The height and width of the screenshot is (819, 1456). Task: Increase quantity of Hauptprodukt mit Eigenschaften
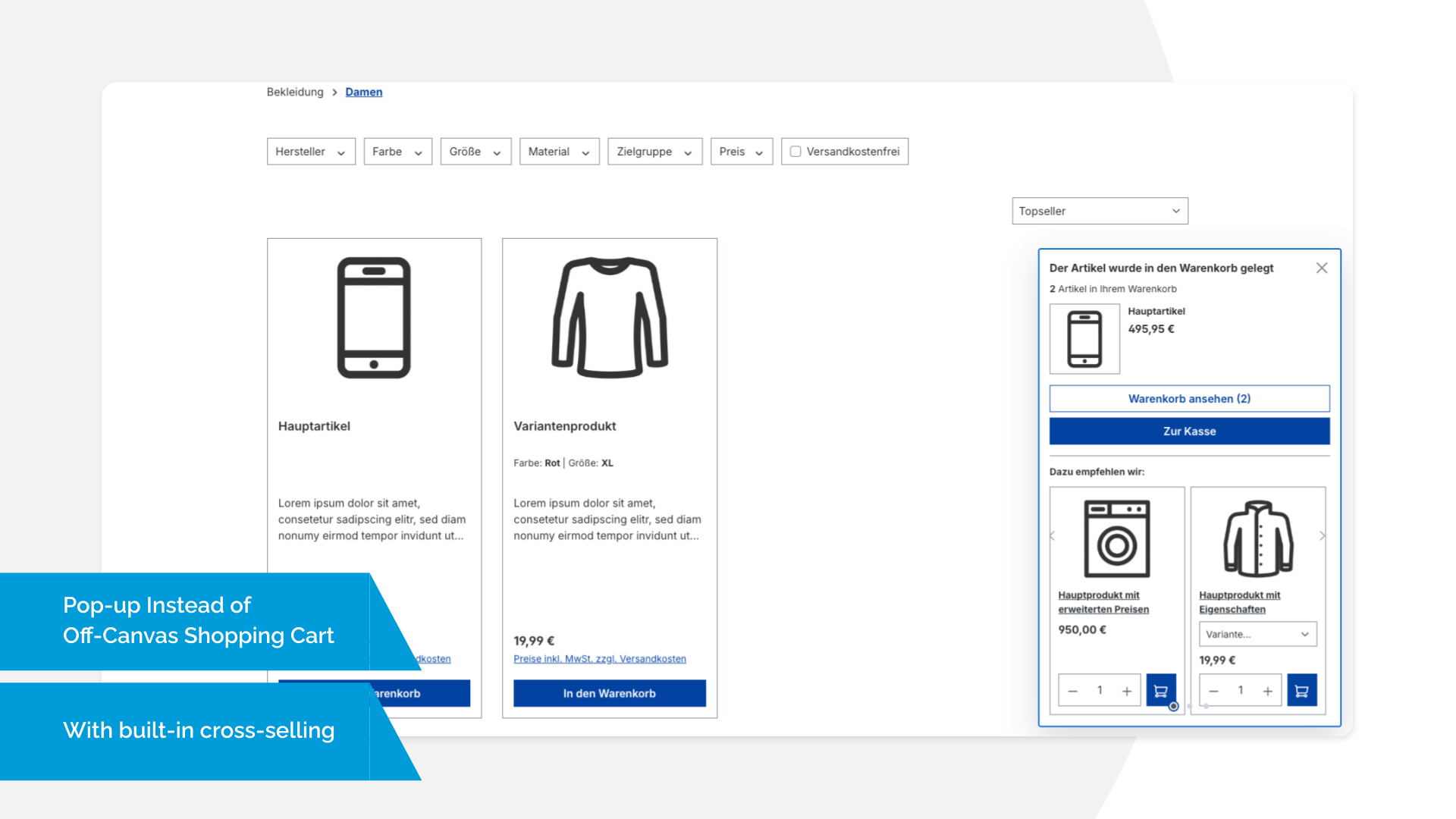[x=1268, y=691]
